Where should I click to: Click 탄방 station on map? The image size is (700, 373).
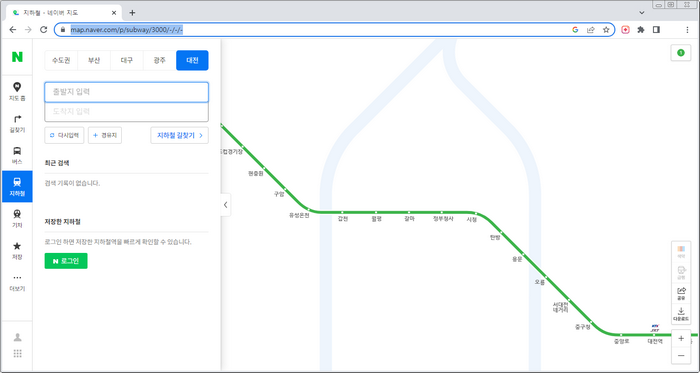click(495, 238)
